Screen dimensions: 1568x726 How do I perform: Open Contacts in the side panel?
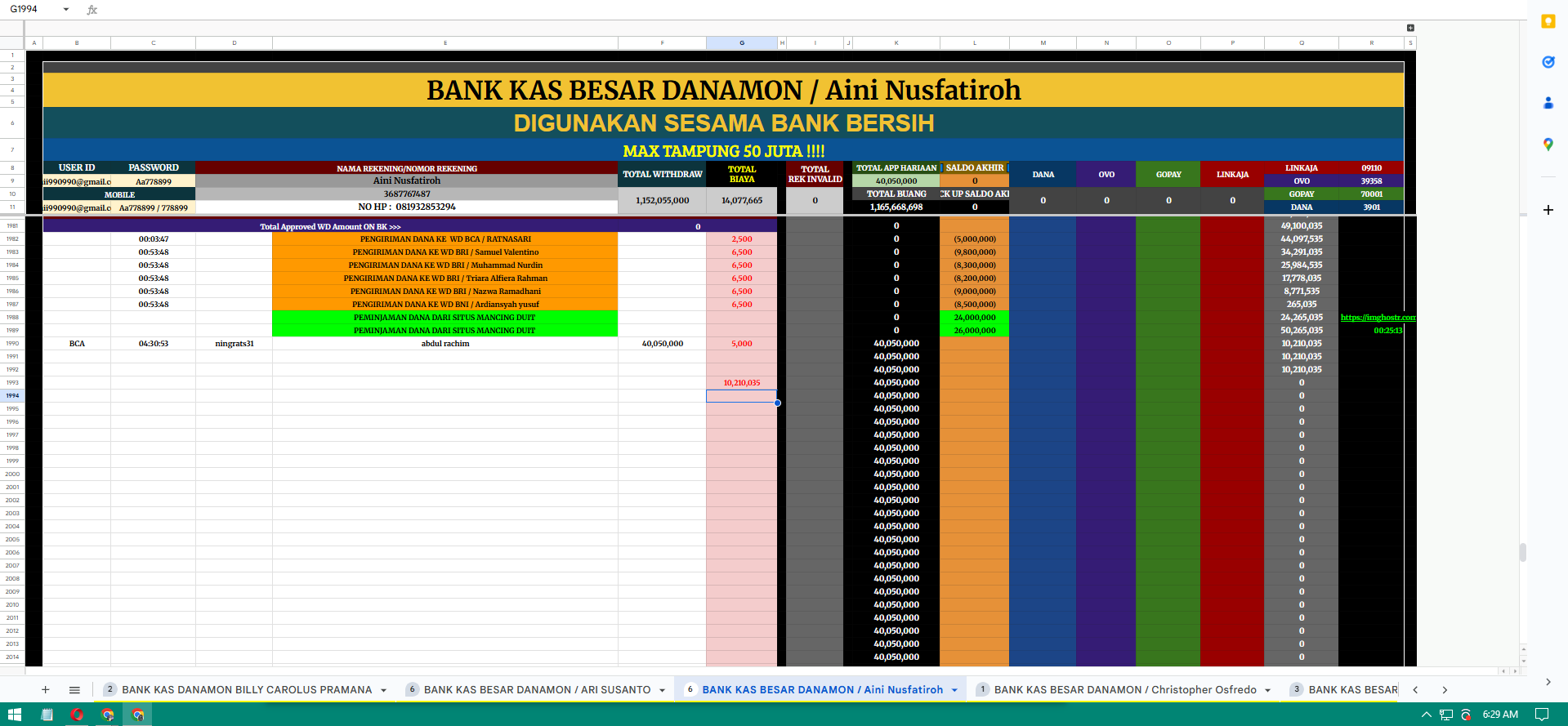pos(1548,103)
